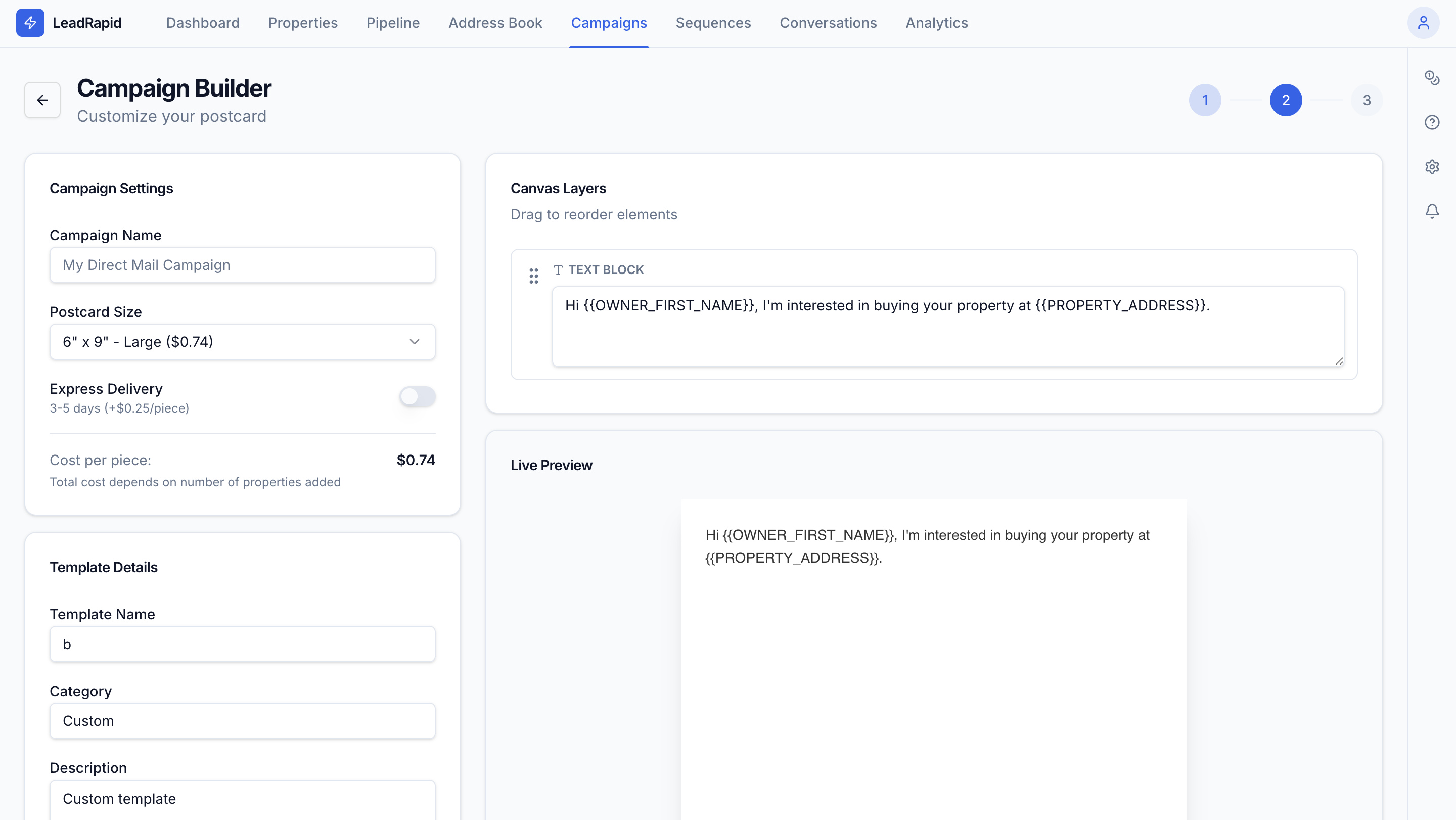Click the back arrow button

coord(42,100)
